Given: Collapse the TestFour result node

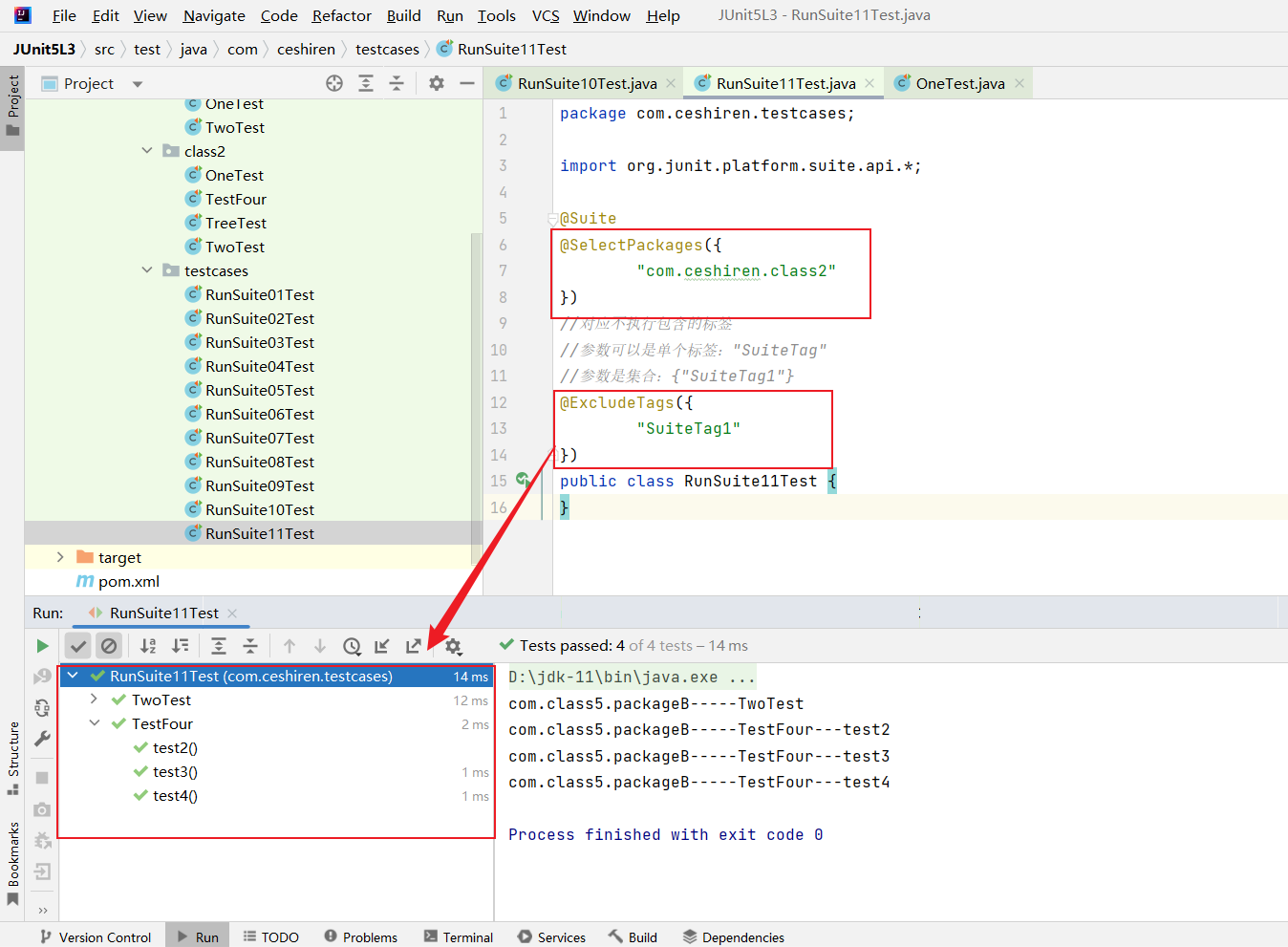Looking at the screenshot, I should [x=94, y=723].
